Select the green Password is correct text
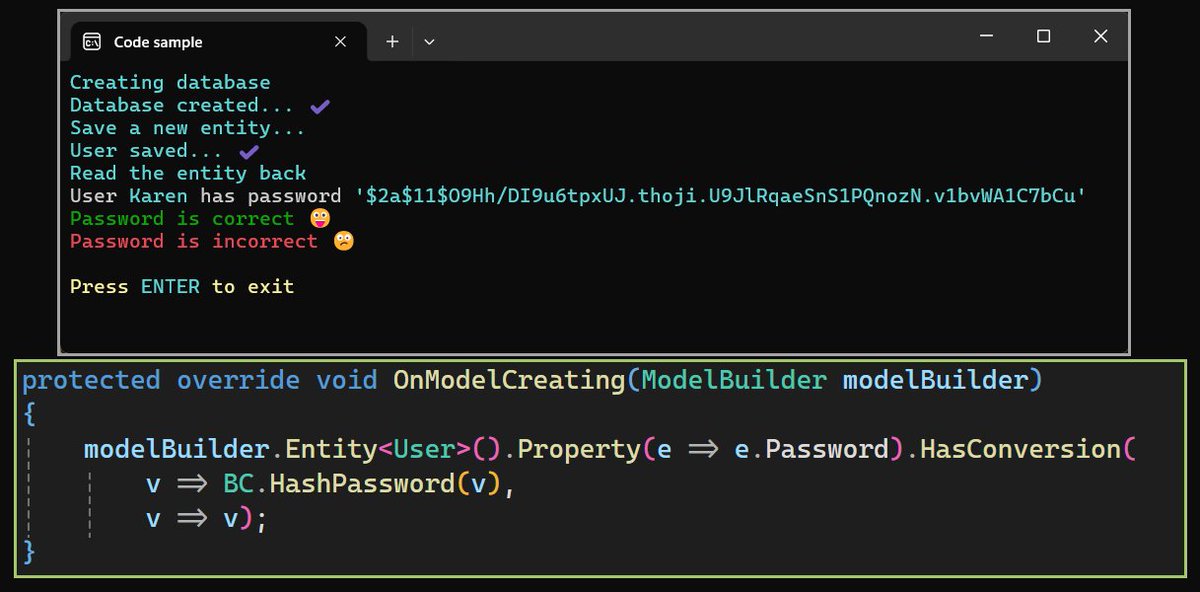This screenshot has width=1200, height=592. (x=184, y=218)
